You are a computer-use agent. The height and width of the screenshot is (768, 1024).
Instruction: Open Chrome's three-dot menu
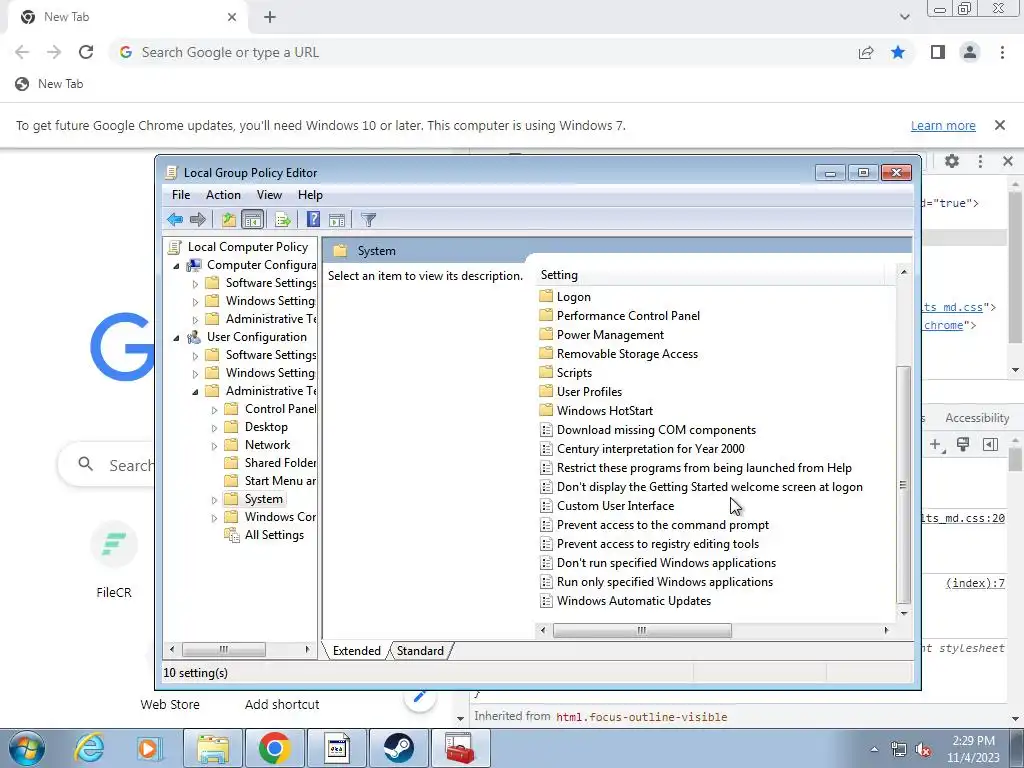click(x=1002, y=52)
